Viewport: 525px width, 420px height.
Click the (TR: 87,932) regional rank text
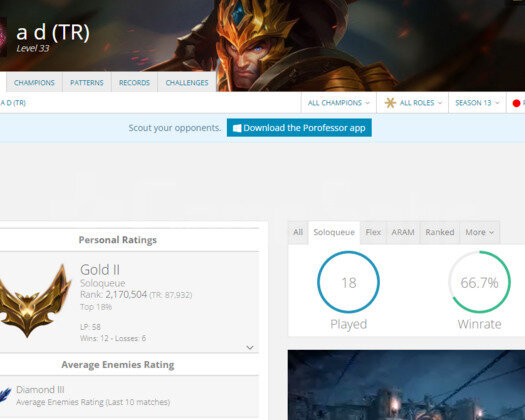170,295
